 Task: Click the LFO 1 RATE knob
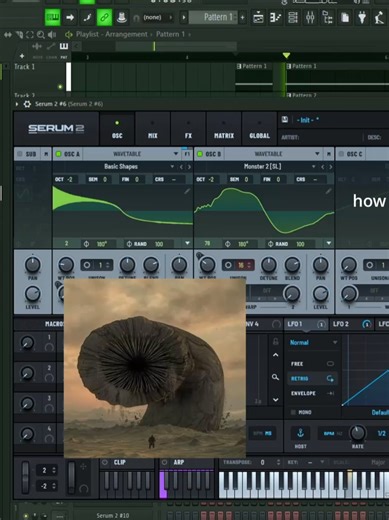click(x=357, y=433)
